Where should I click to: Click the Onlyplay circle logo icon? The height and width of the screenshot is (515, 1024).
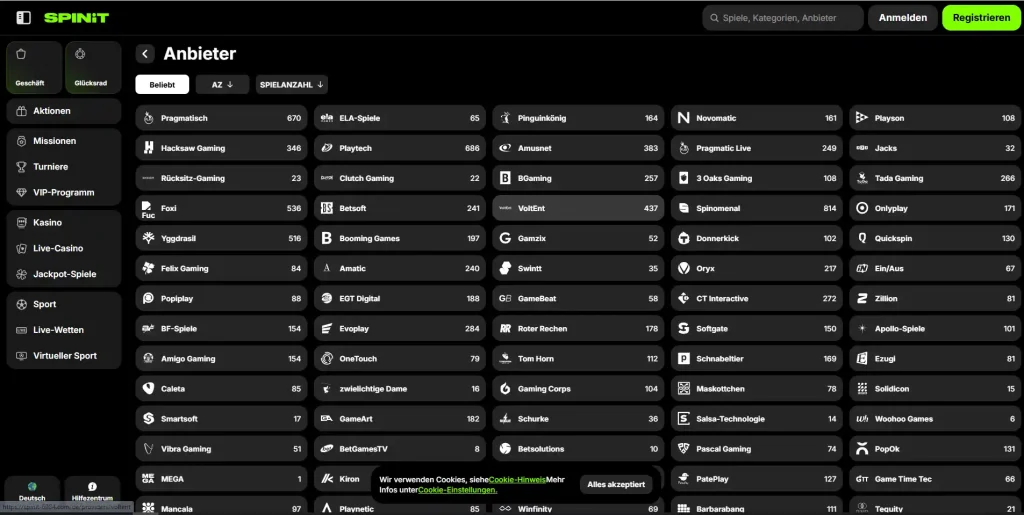pos(862,208)
